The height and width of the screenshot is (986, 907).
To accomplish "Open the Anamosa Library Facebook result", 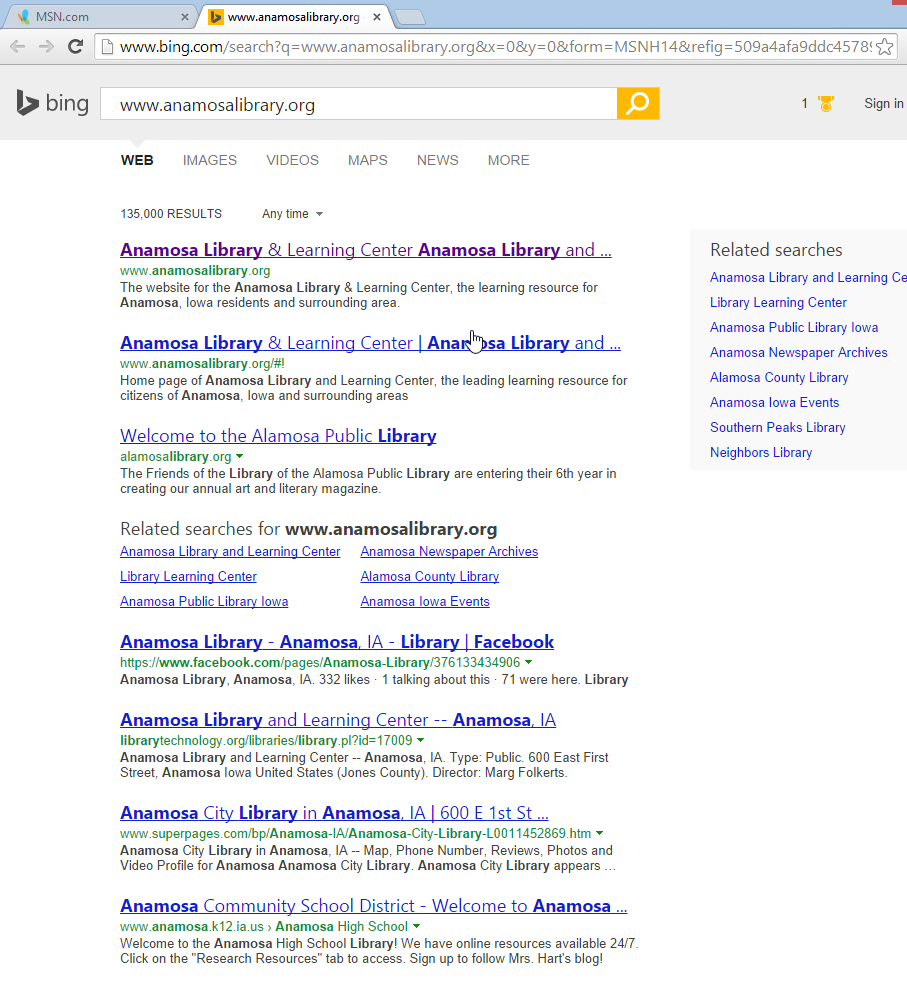I will 337,642.
